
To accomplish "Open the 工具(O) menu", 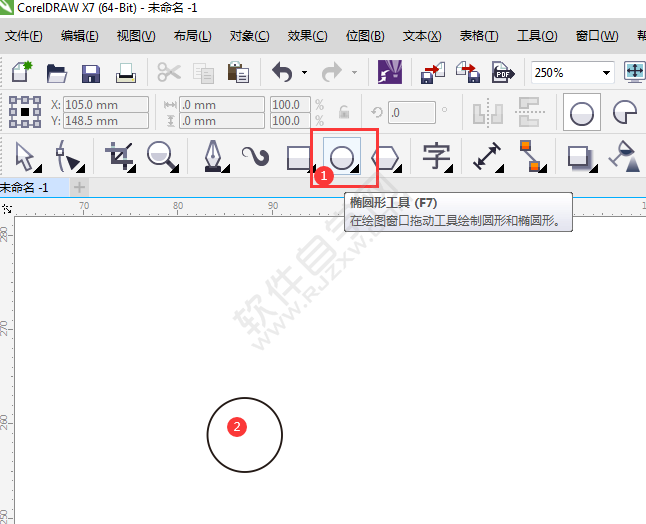I will click(x=537, y=36).
